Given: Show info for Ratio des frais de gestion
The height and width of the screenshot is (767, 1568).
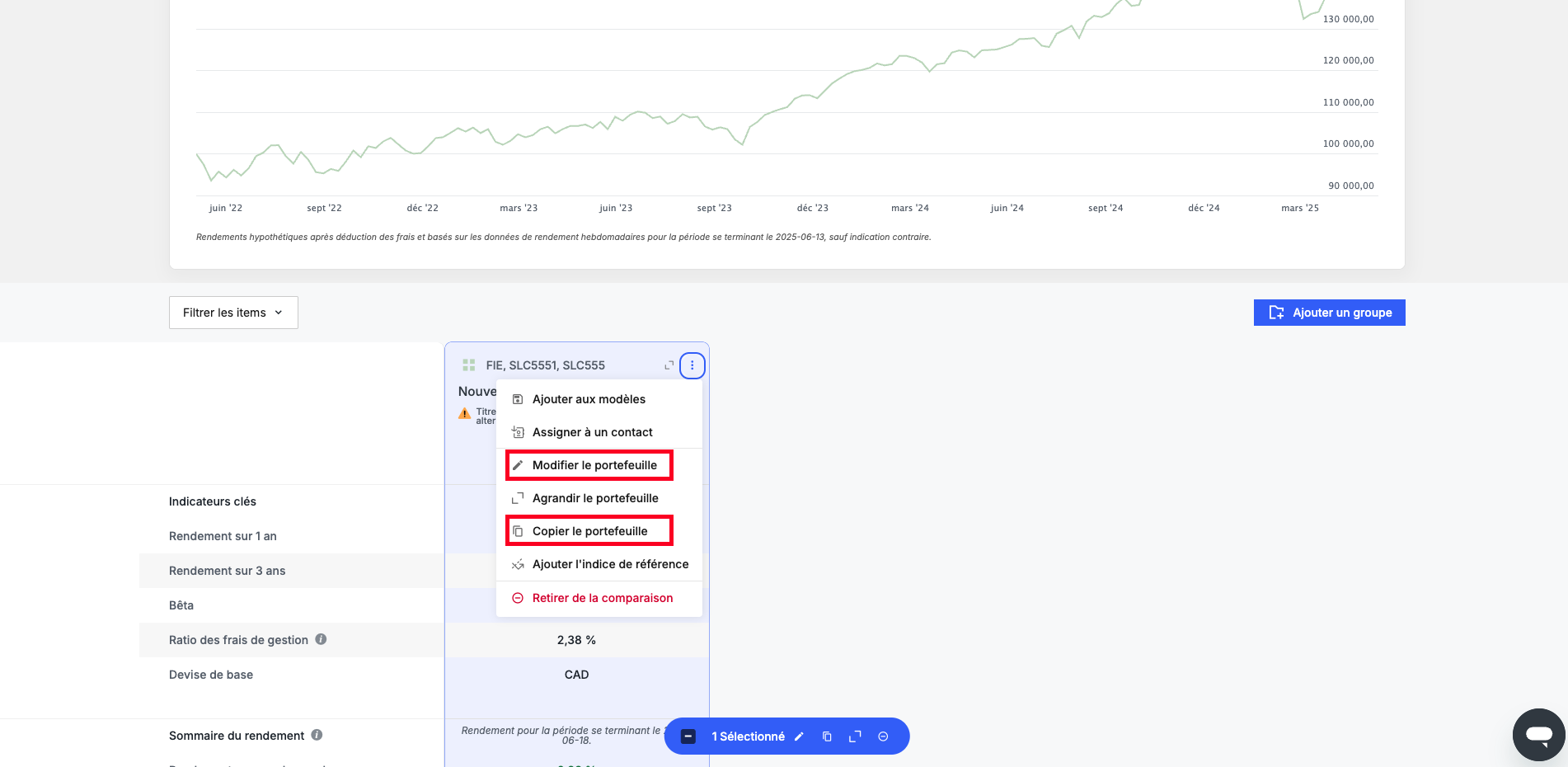Looking at the screenshot, I should (x=322, y=639).
